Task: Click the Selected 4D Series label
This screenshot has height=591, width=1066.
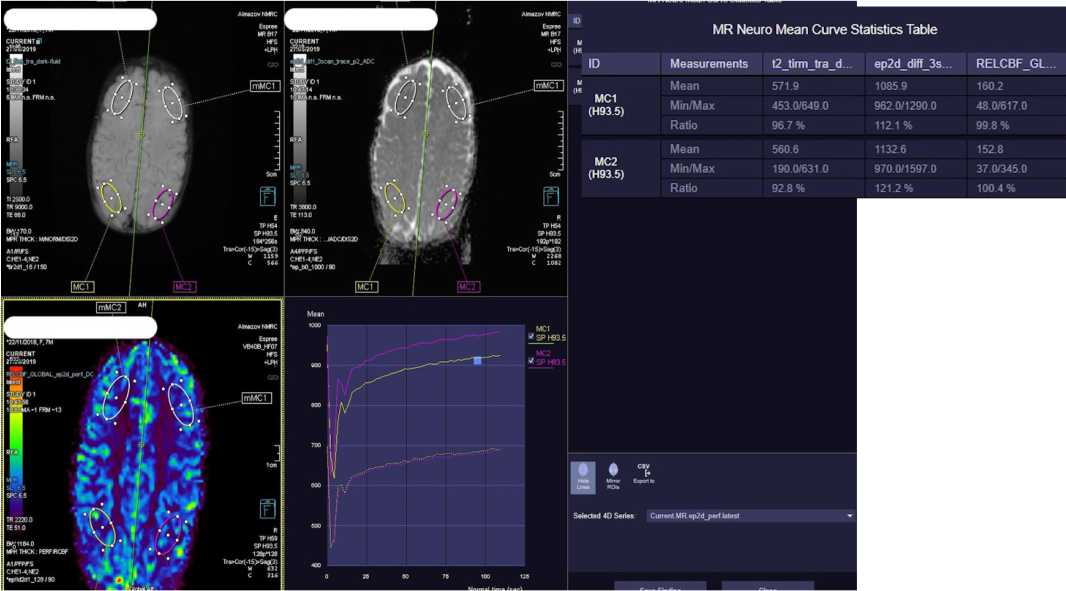Action: [x=604, y=516]
